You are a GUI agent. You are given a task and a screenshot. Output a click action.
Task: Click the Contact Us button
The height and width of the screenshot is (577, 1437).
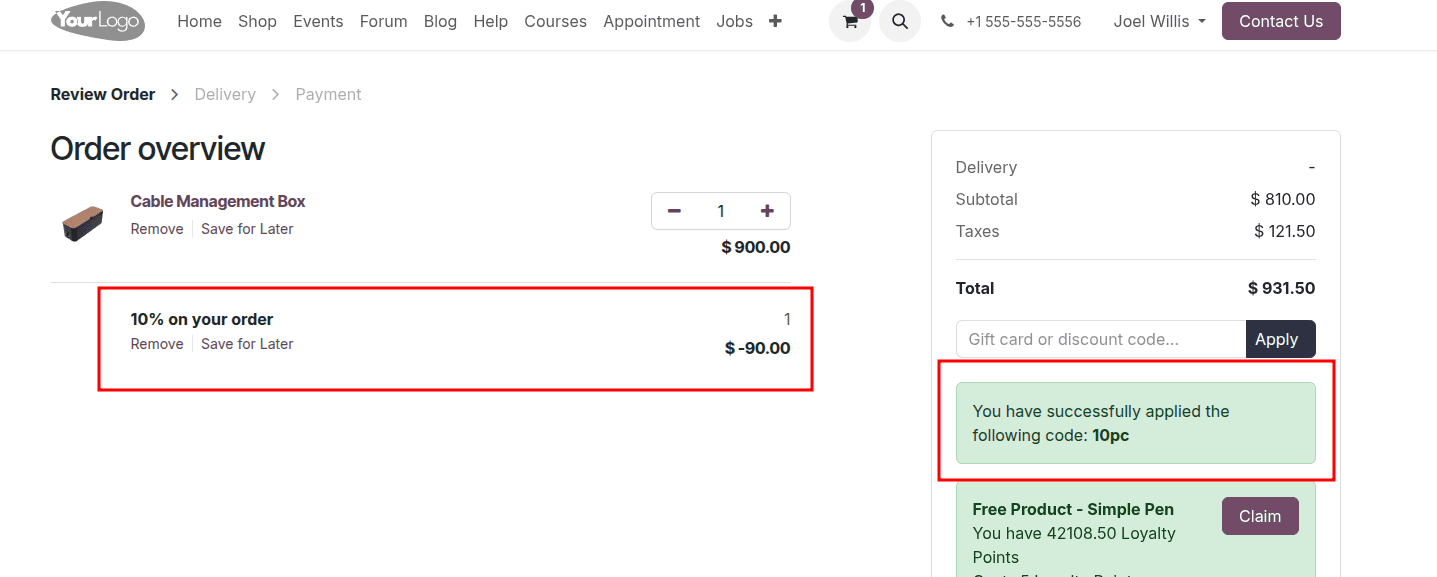coord(1280,21)
